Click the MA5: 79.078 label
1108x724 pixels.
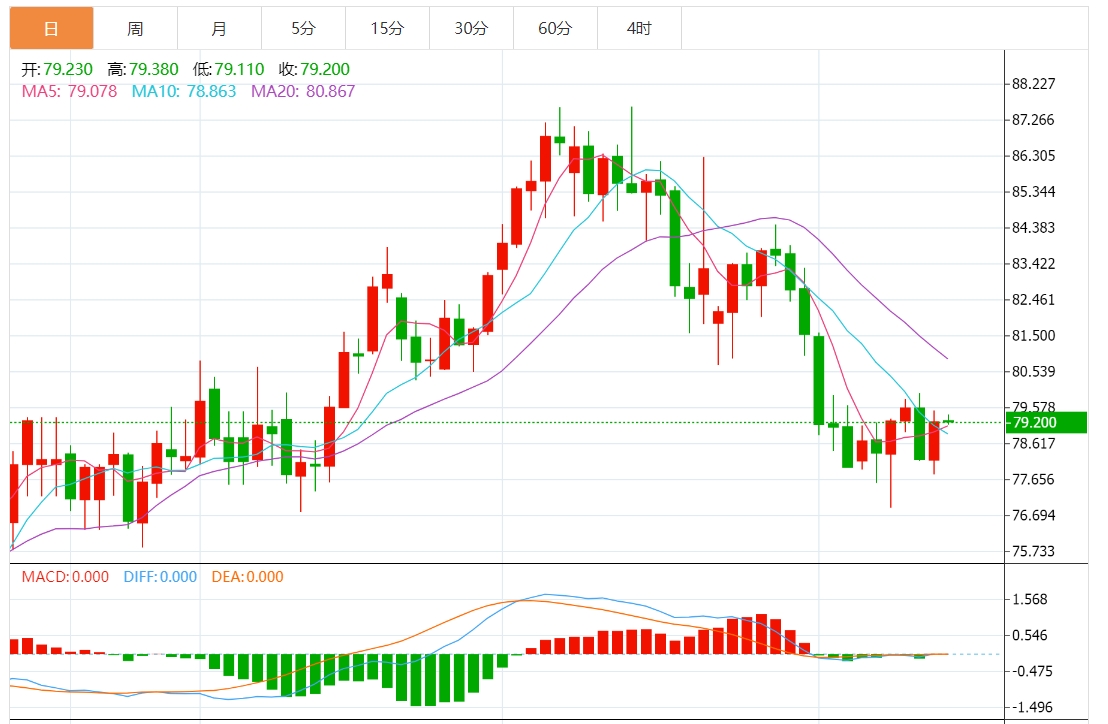[x=69, y=91]
